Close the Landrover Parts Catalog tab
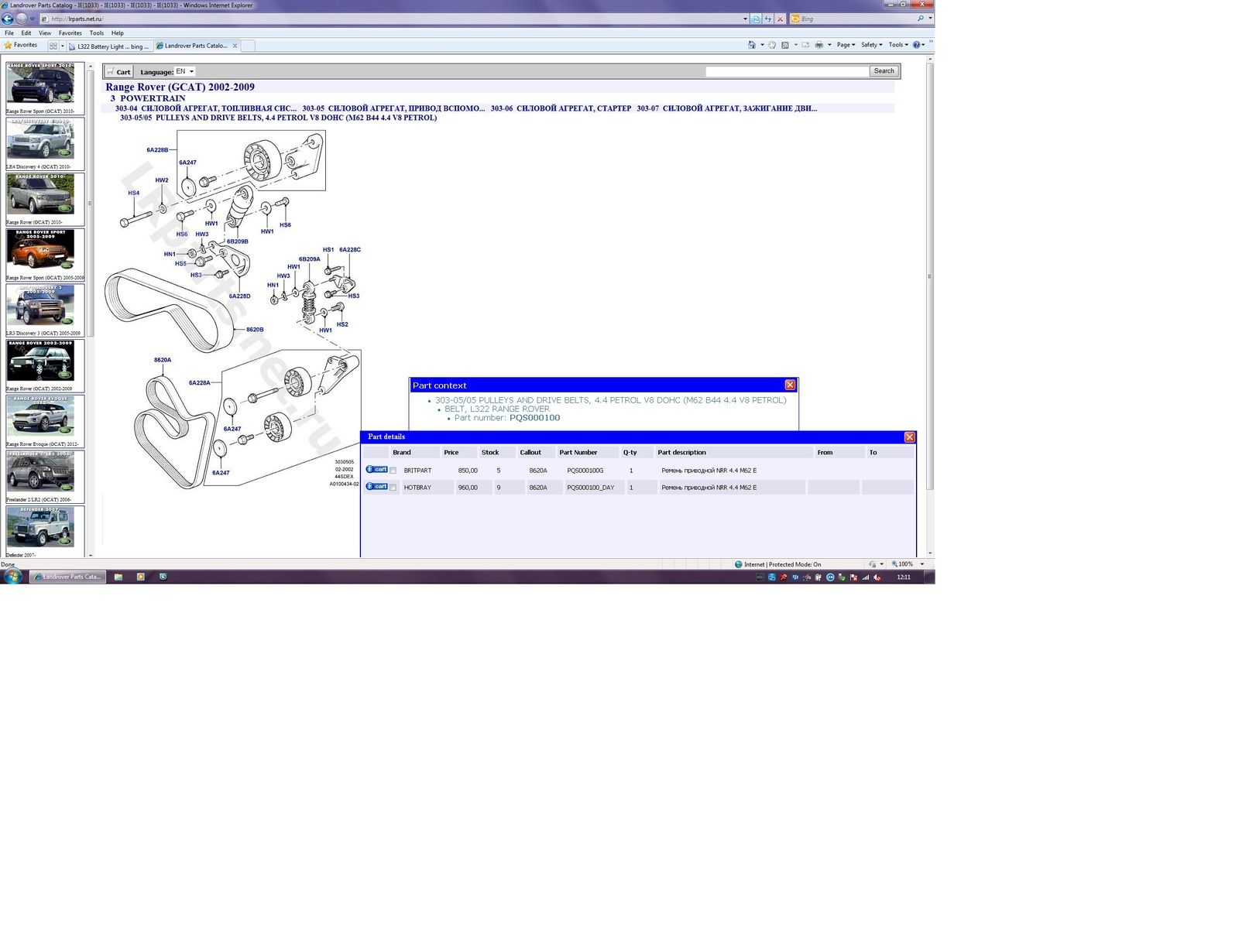This screenshot has width=1239, height=952. pyautogui.click(x=235, y=46)
